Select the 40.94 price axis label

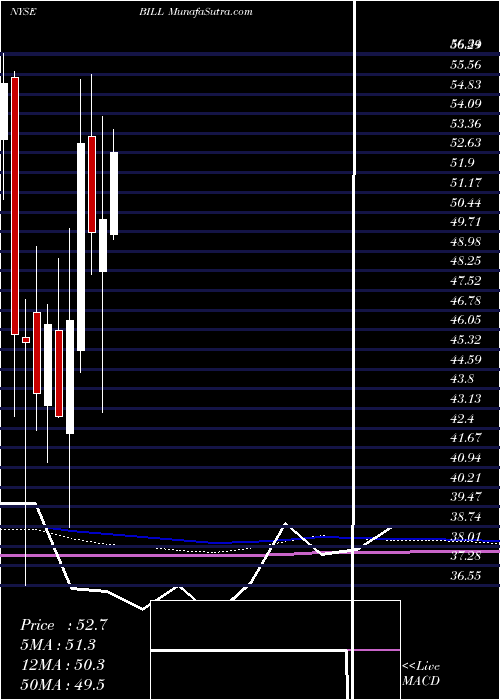[466, 458]
